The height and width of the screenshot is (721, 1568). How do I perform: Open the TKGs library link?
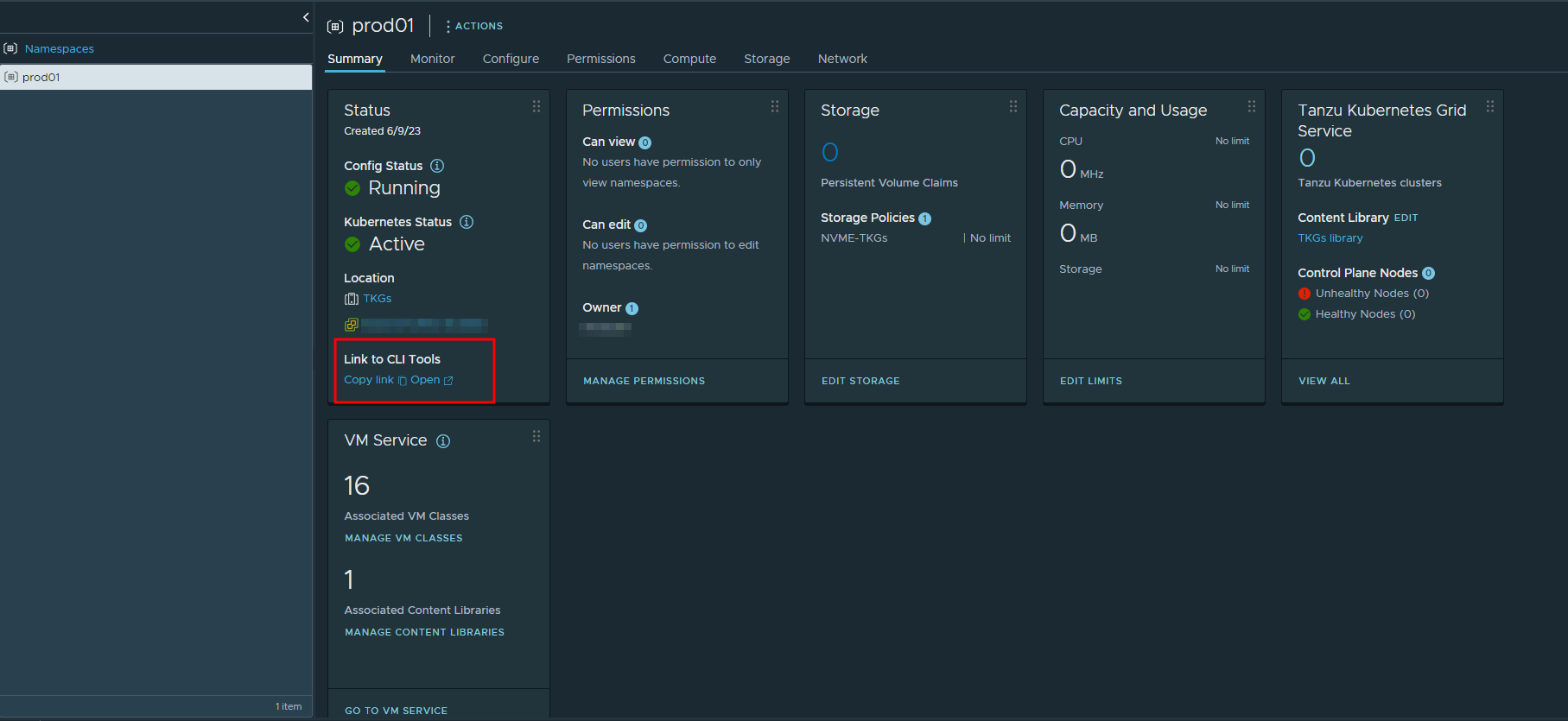pyautogui.click(x=1330, y=238)
